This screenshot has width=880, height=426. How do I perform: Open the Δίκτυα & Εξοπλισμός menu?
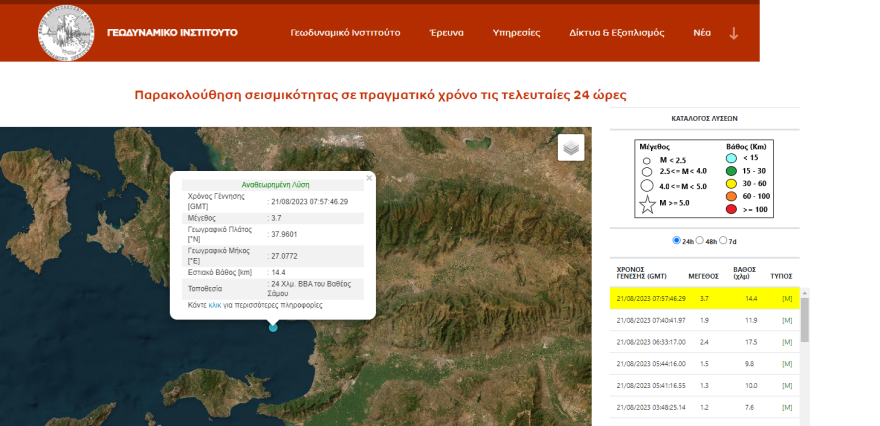pyautogui.click(x=617, y=33)
